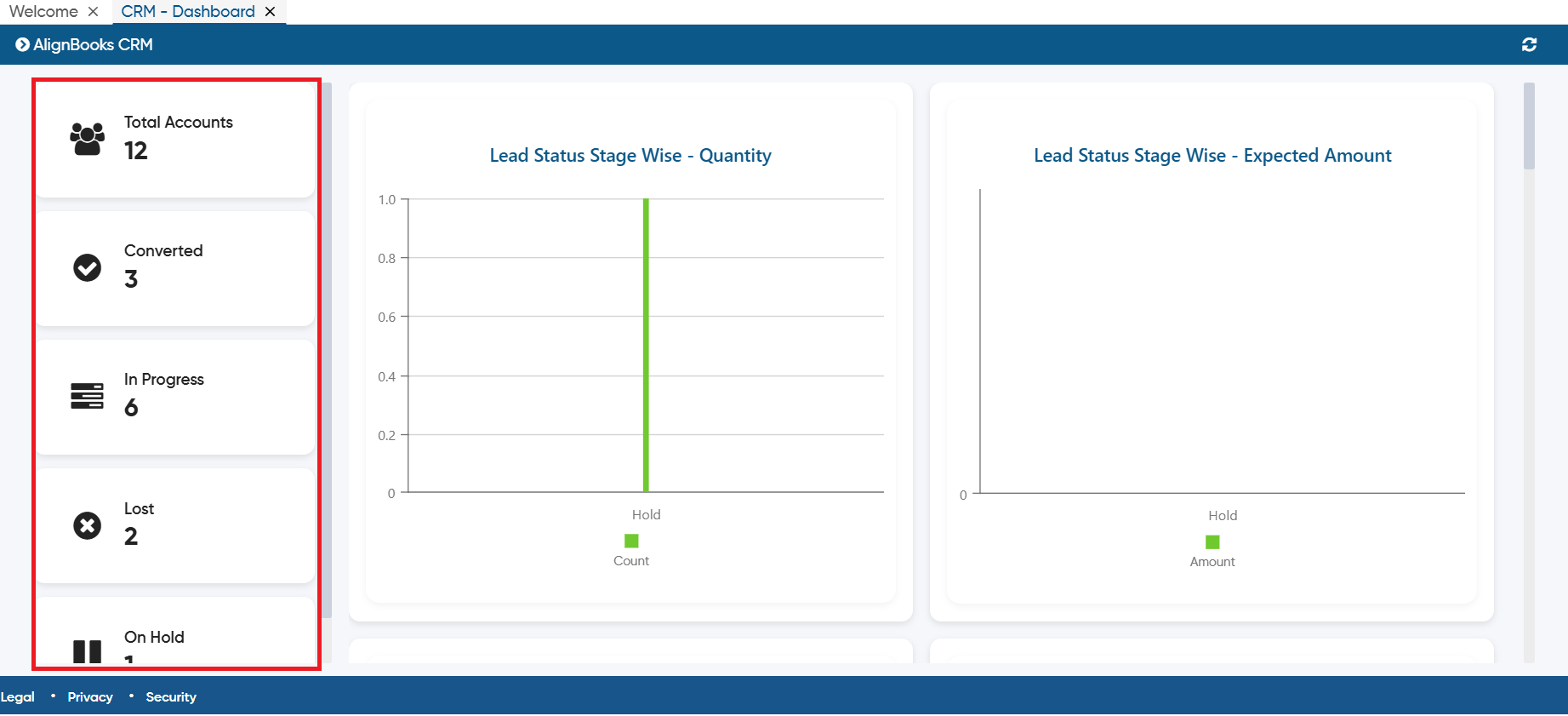The width and height of the screenshot is (1568, 716).
Task: Click the Converted card label
Action: click(x=163, y=250)
